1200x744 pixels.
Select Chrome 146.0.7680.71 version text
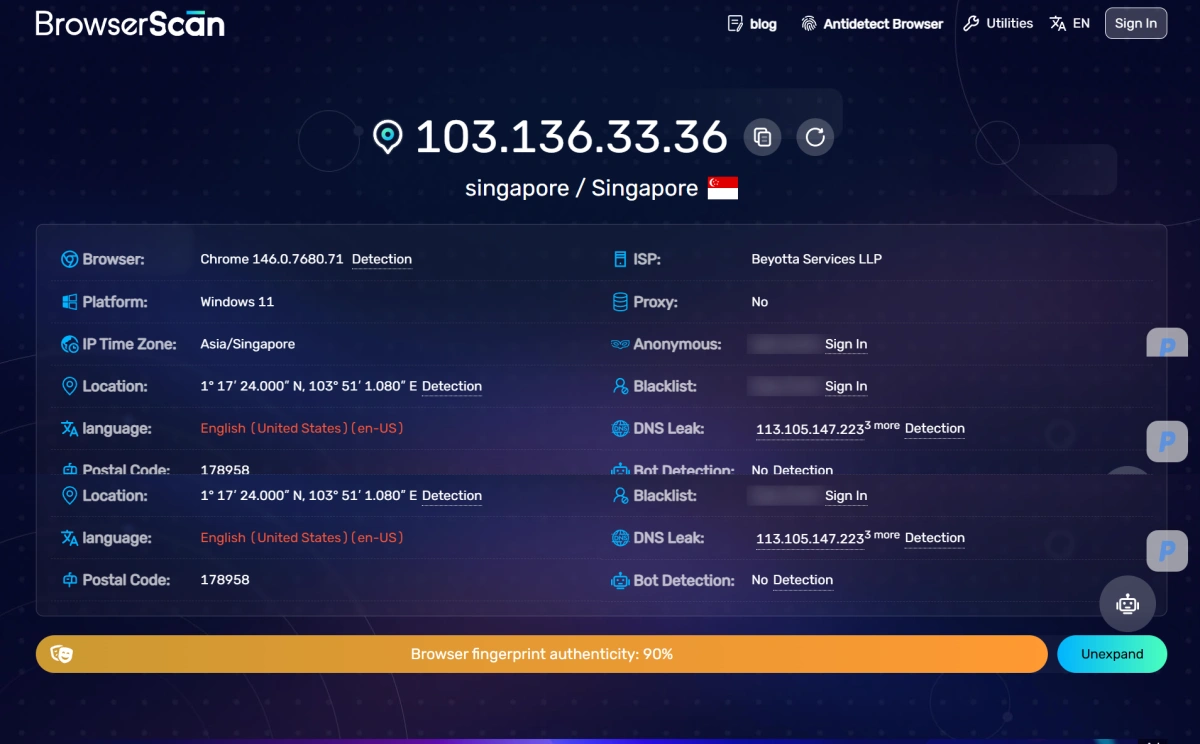[272, 259]
